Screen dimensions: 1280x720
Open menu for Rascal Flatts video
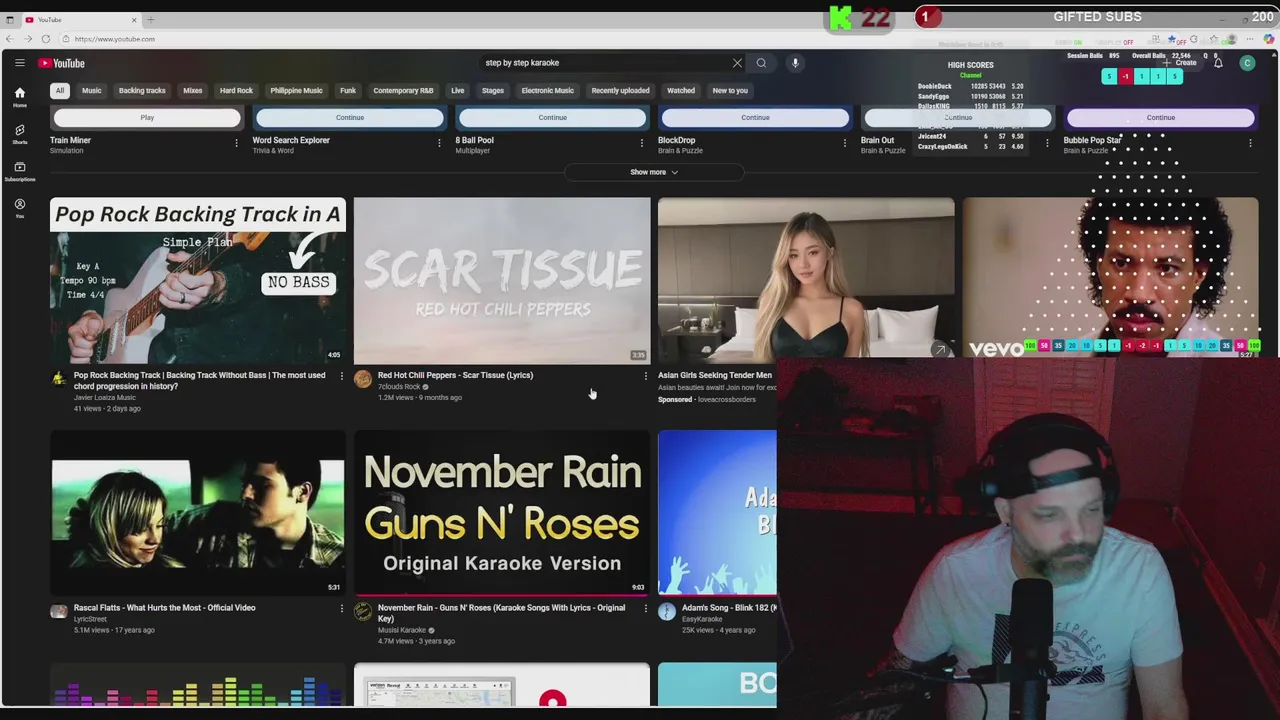click(x=341, y=608)
